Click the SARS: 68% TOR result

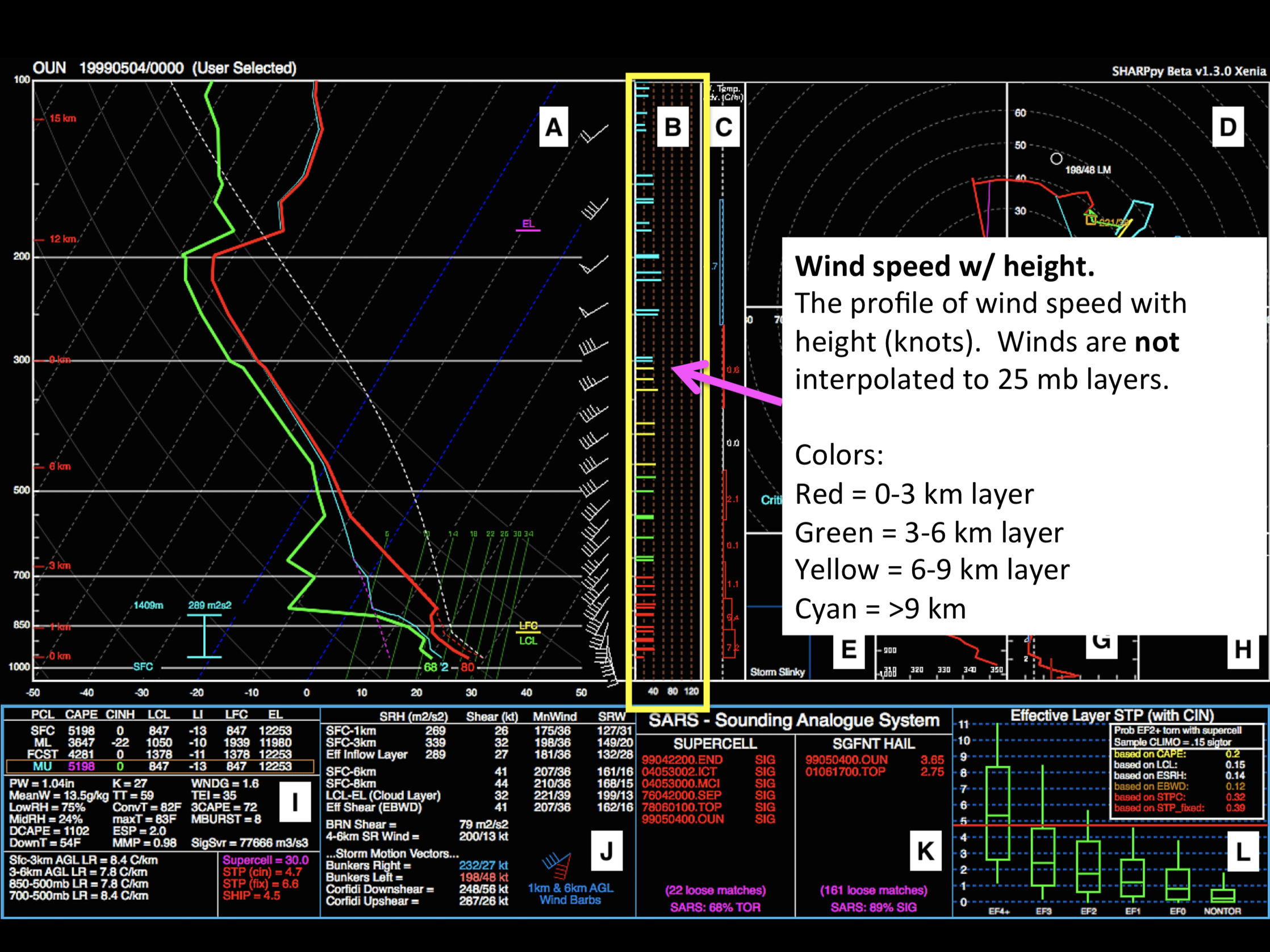(x=715, y=908)
